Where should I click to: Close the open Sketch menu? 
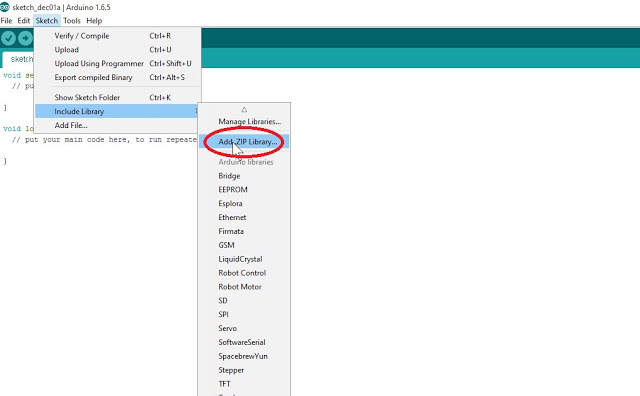click(x=47, y=20)
